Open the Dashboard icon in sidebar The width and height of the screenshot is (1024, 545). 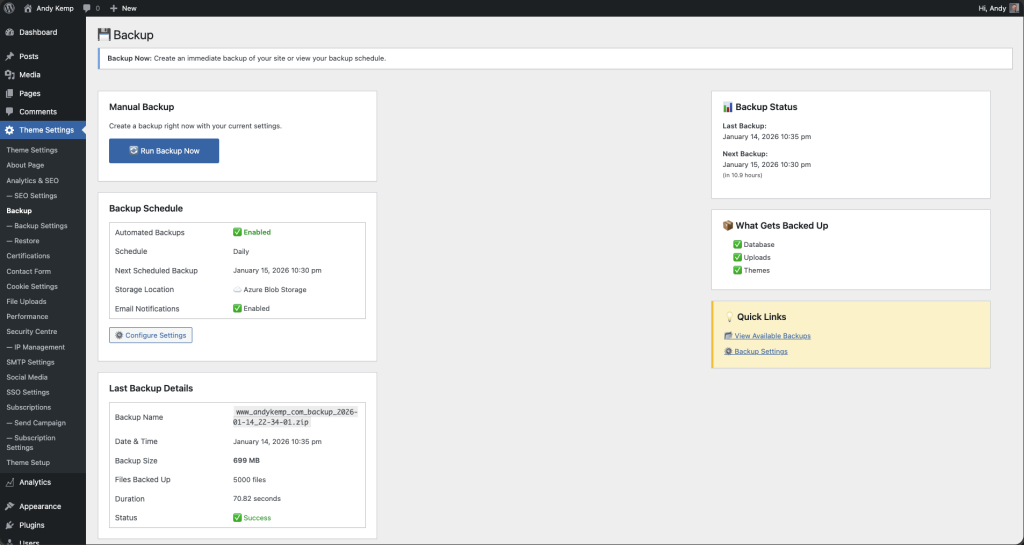pos(9,32)
